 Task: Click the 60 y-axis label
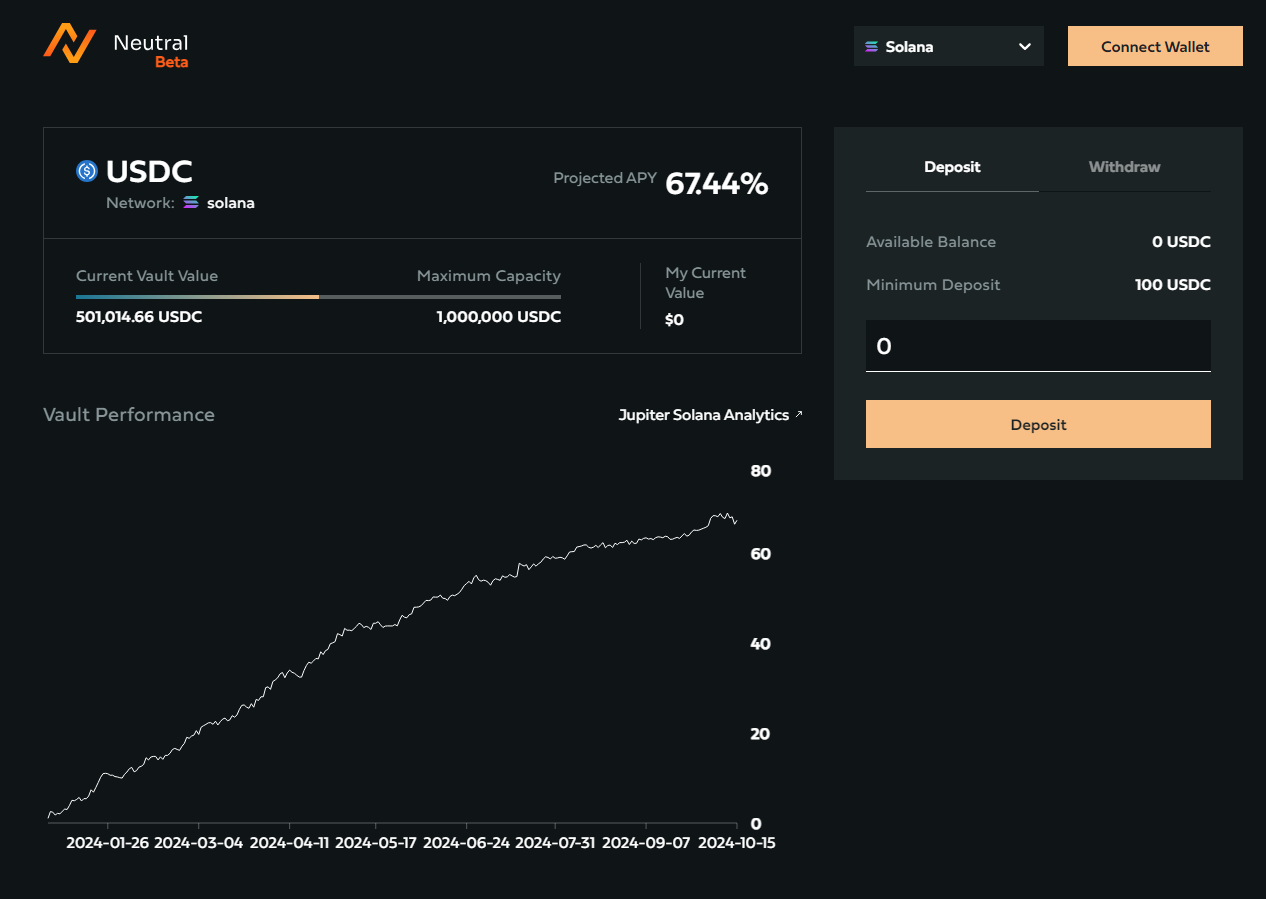760,554
